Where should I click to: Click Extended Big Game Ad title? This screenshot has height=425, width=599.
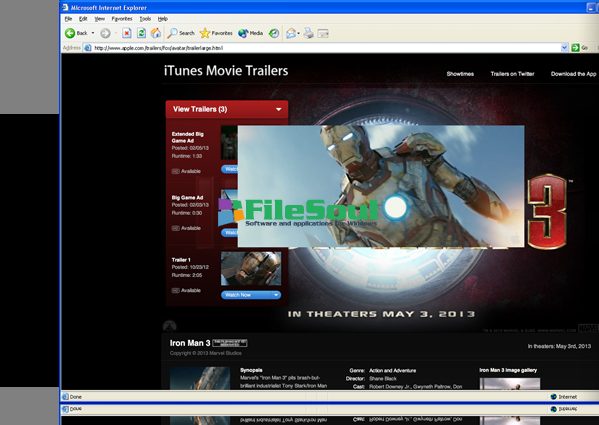188,137
